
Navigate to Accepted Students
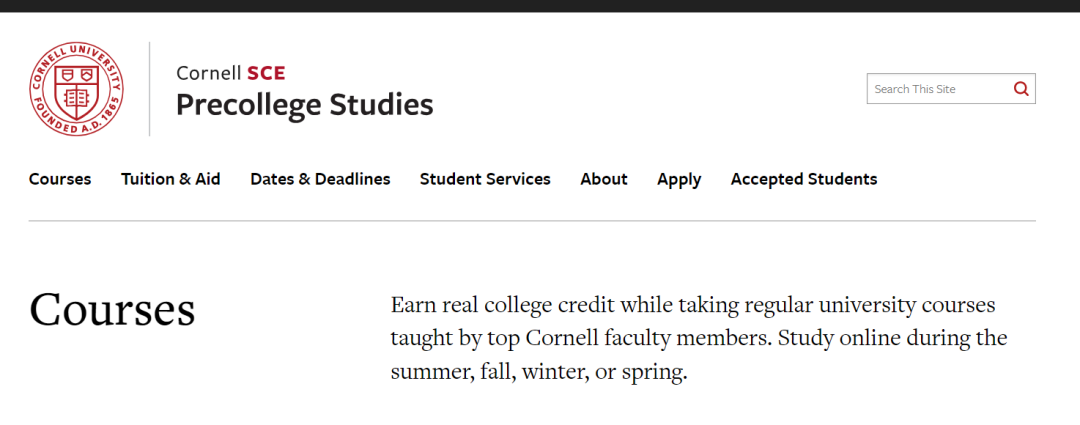[804, 179]
